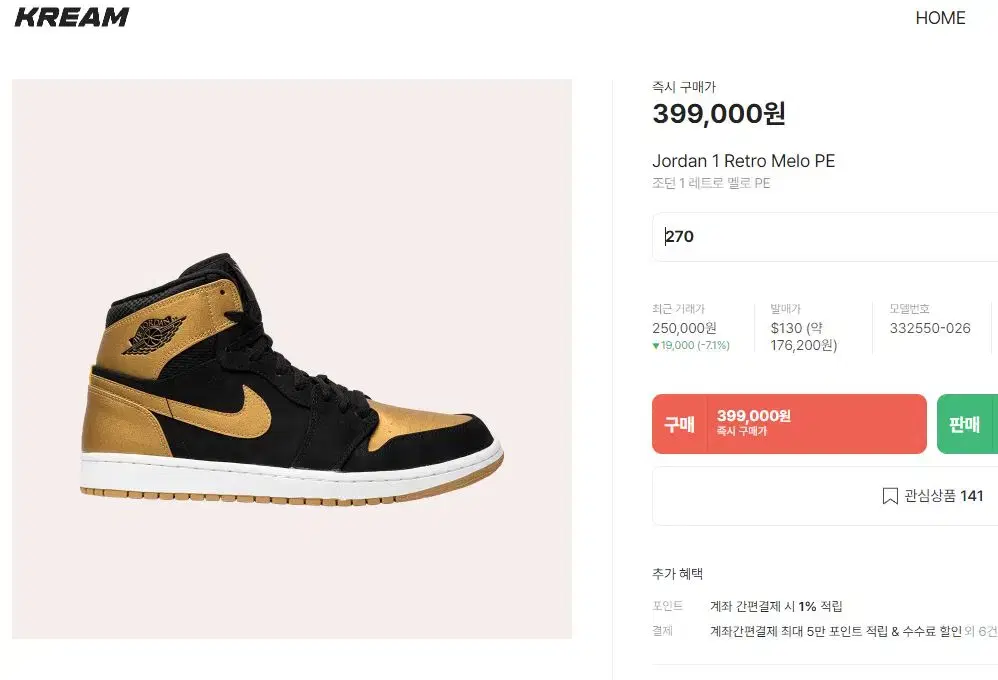Click the 계좌 간편결제 시 1% 적립 text
This screenshot has width=998, height=680.
[x=776, y=606]
